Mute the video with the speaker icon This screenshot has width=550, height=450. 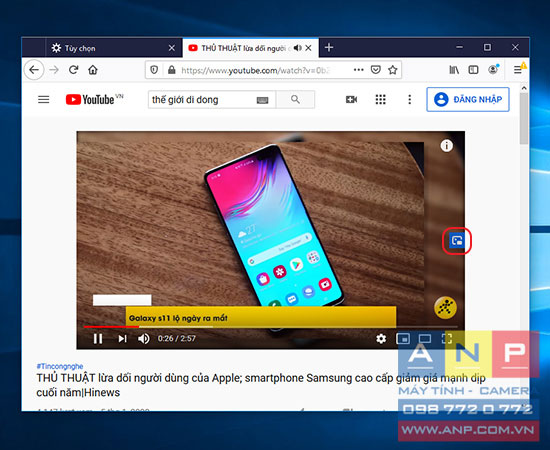tap(143, 339)
